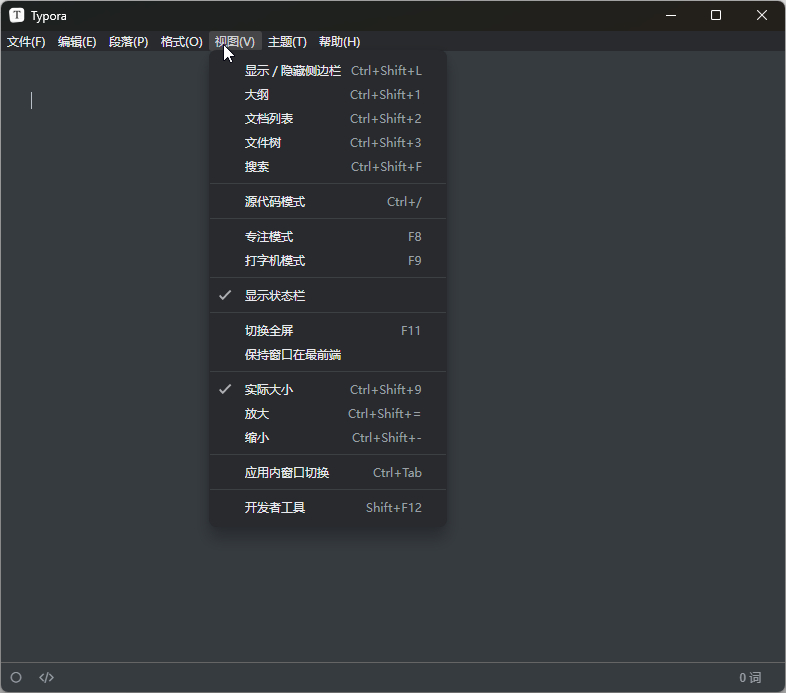
Task: Open the 段落(P) menu
Action: point(128,42)
